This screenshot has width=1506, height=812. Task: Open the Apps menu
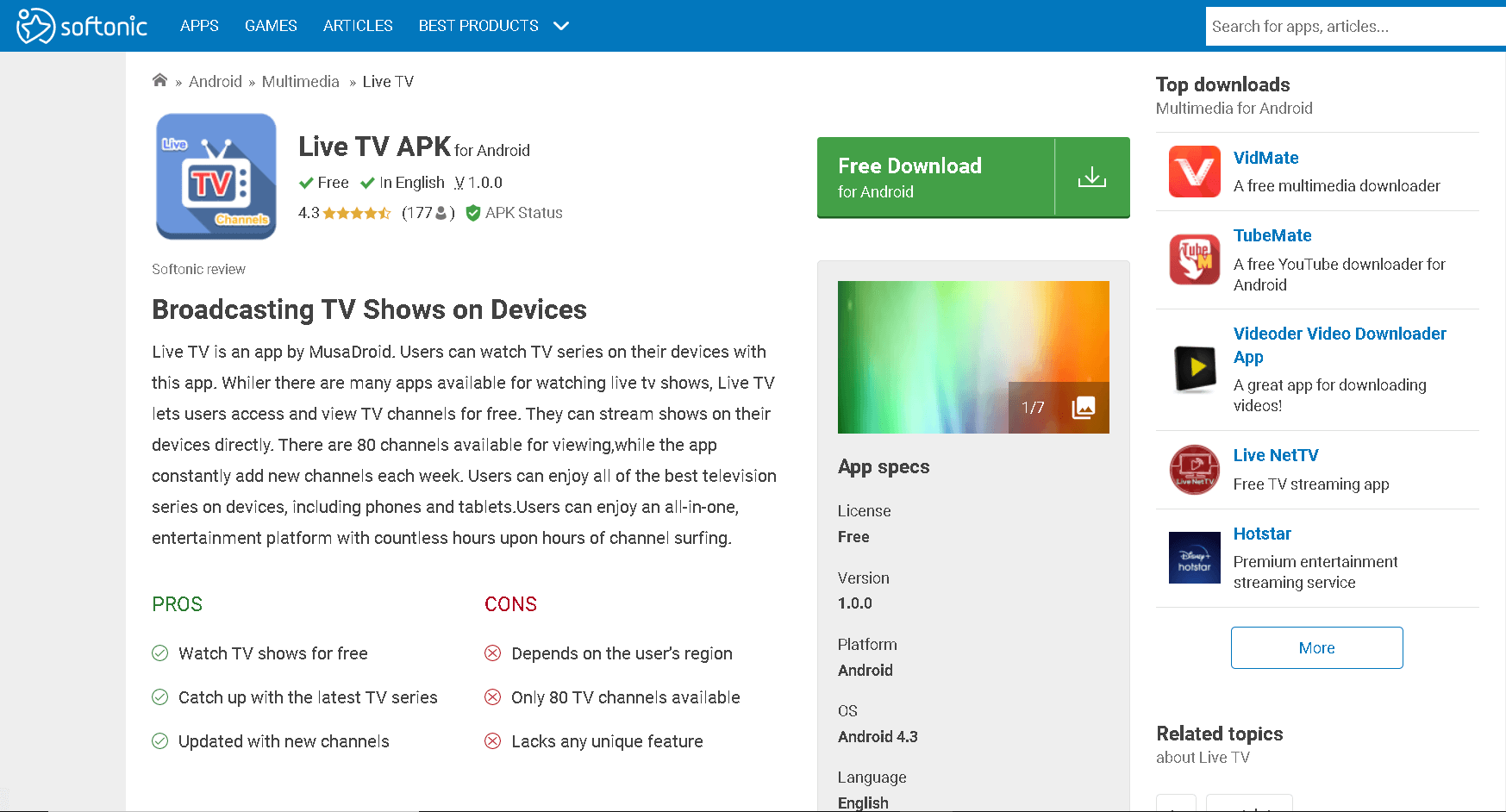(x=199, y=26)
